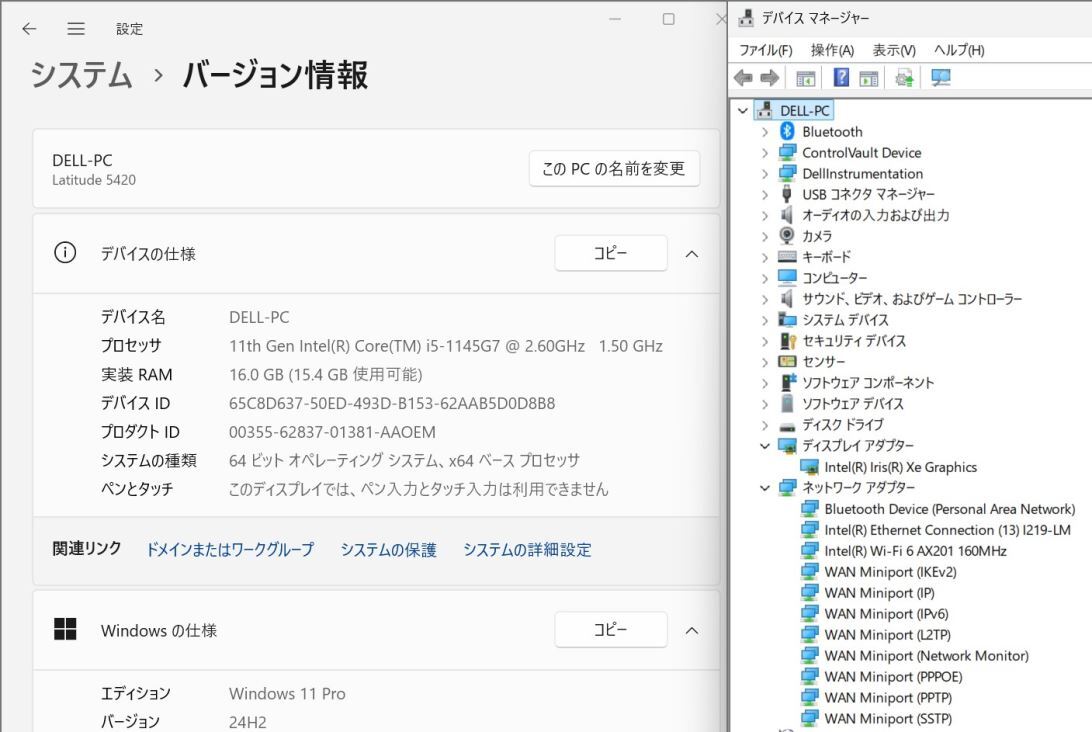Collapse the ディスプレイ アダプター category
This screenshot has width=1092, height=732.
click(x=765, y=446)
